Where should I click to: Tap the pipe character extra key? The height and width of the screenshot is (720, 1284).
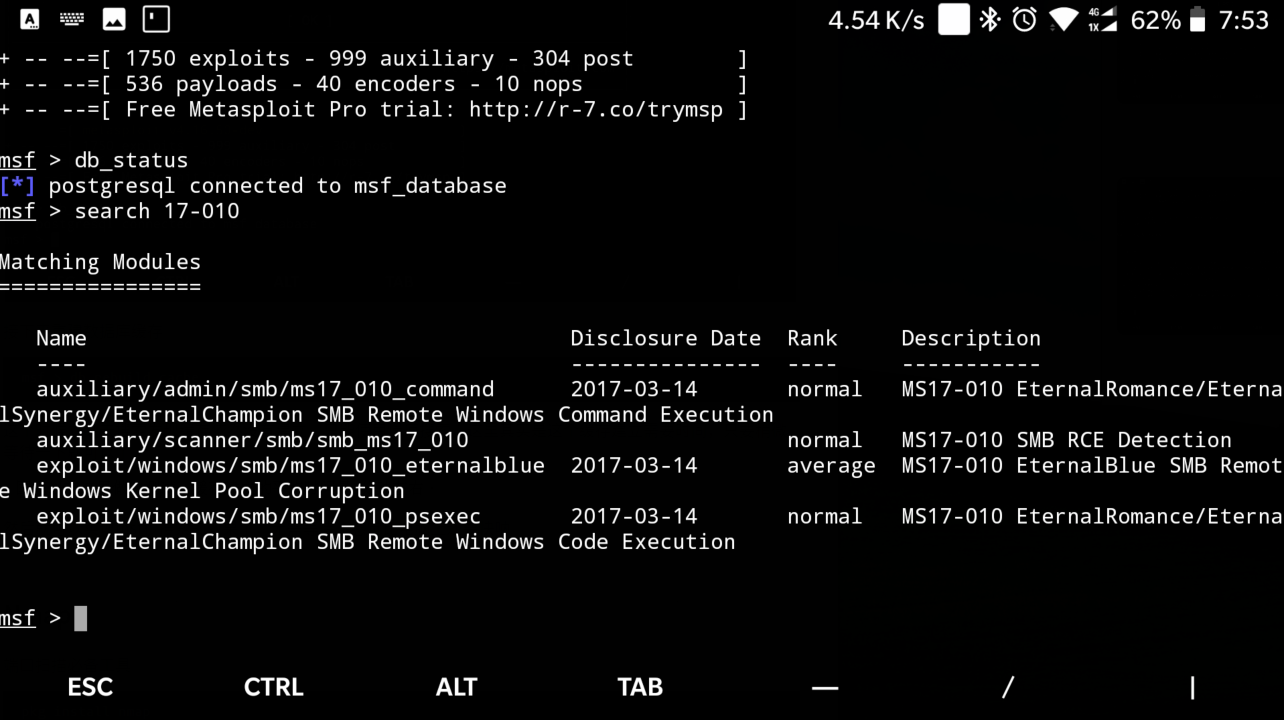click(1192, 687)
